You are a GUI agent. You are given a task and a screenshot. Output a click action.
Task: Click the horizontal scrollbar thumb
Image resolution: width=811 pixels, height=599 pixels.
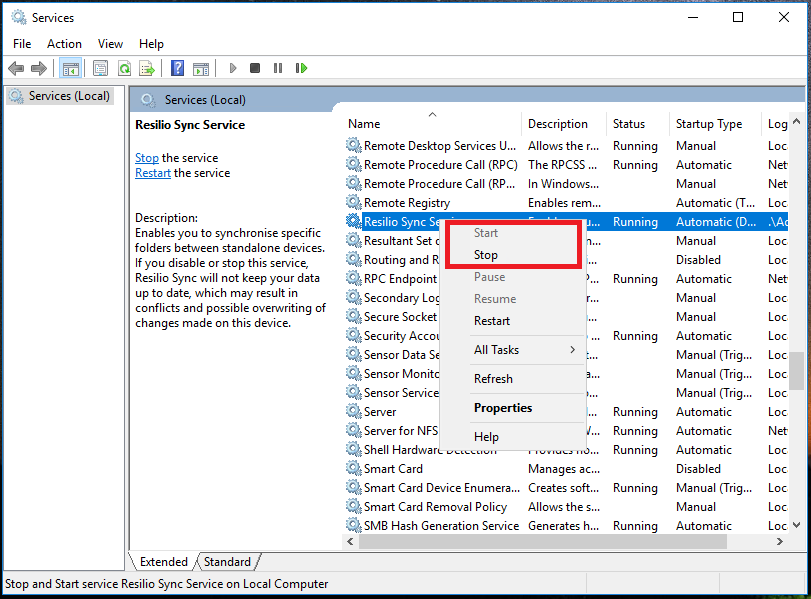(543, 542)
